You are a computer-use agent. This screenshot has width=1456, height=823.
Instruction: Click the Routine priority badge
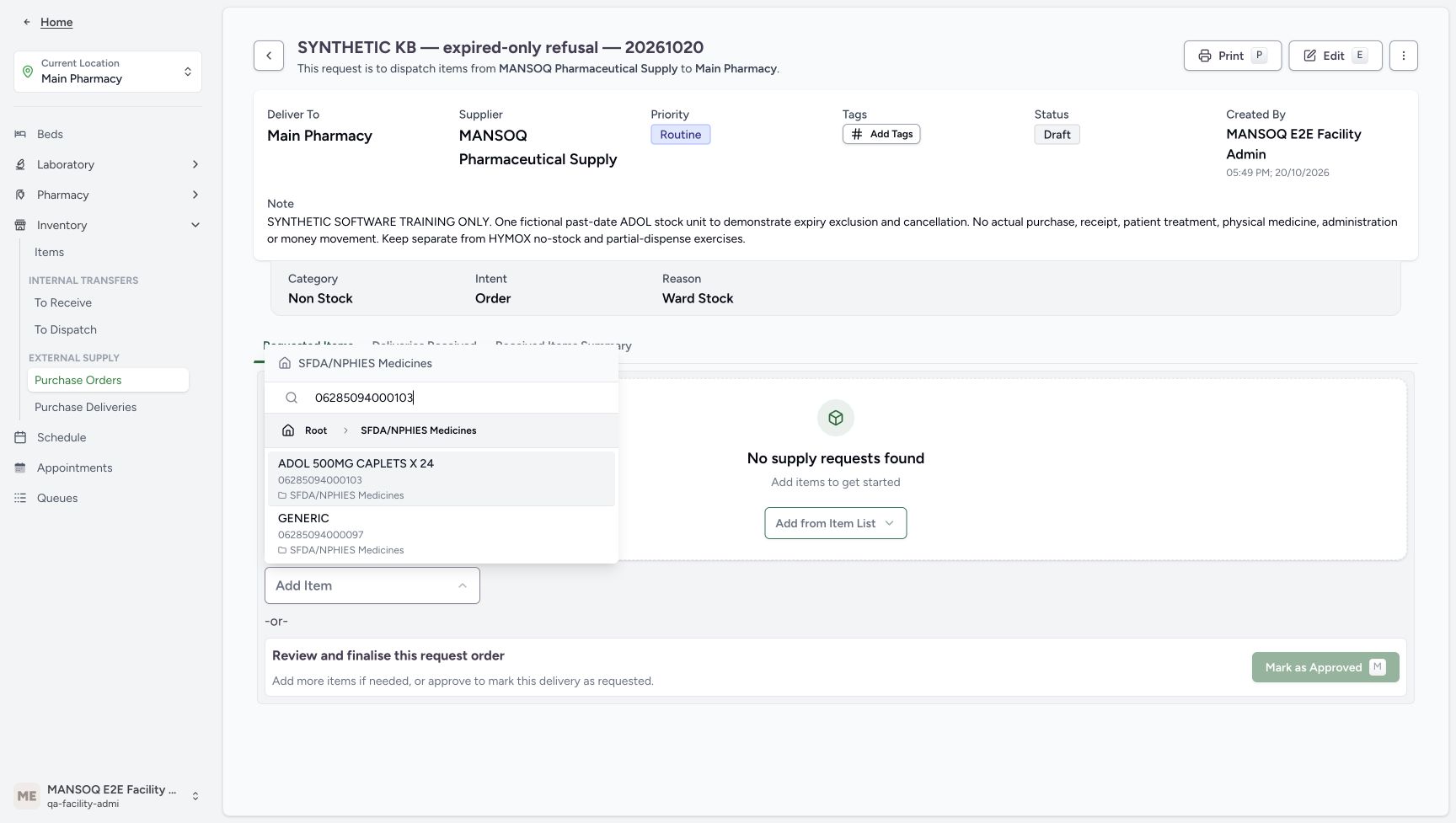coord(681,135)
